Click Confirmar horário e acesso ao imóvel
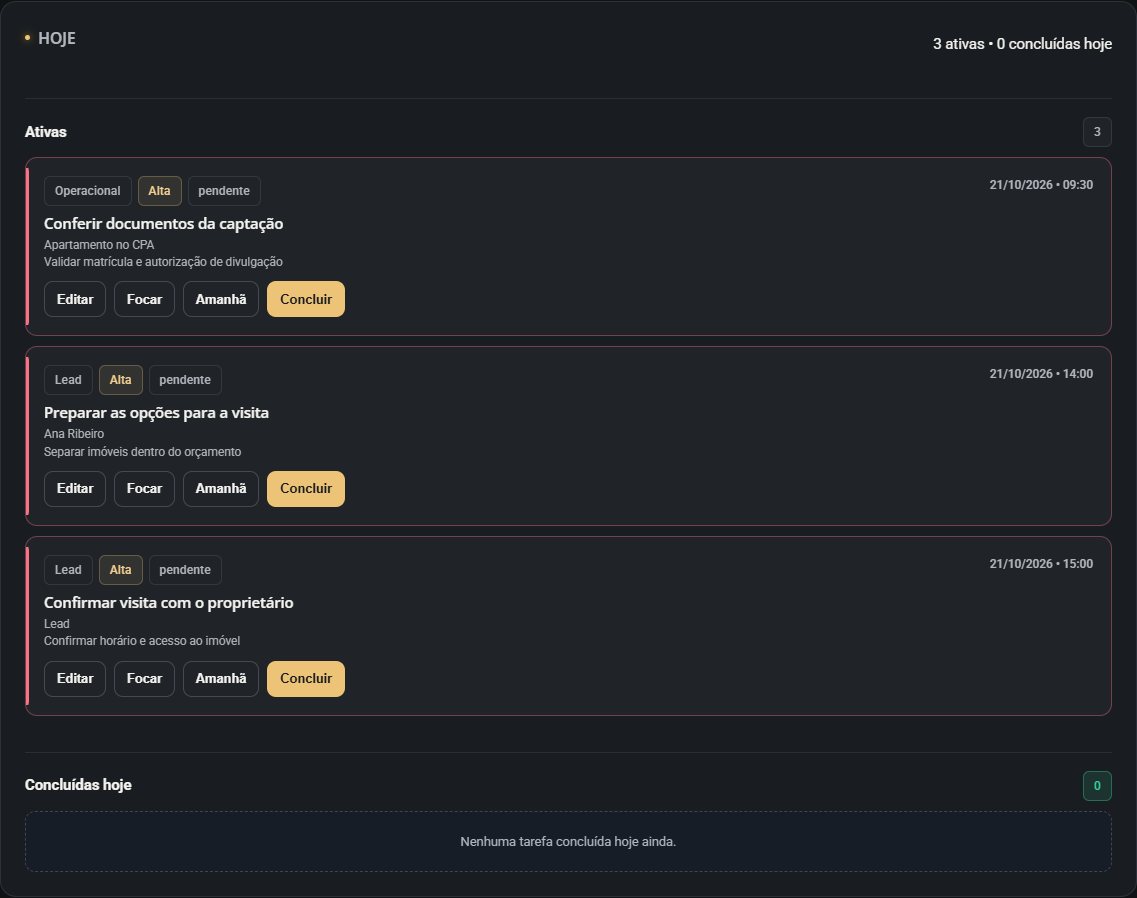 142,640
